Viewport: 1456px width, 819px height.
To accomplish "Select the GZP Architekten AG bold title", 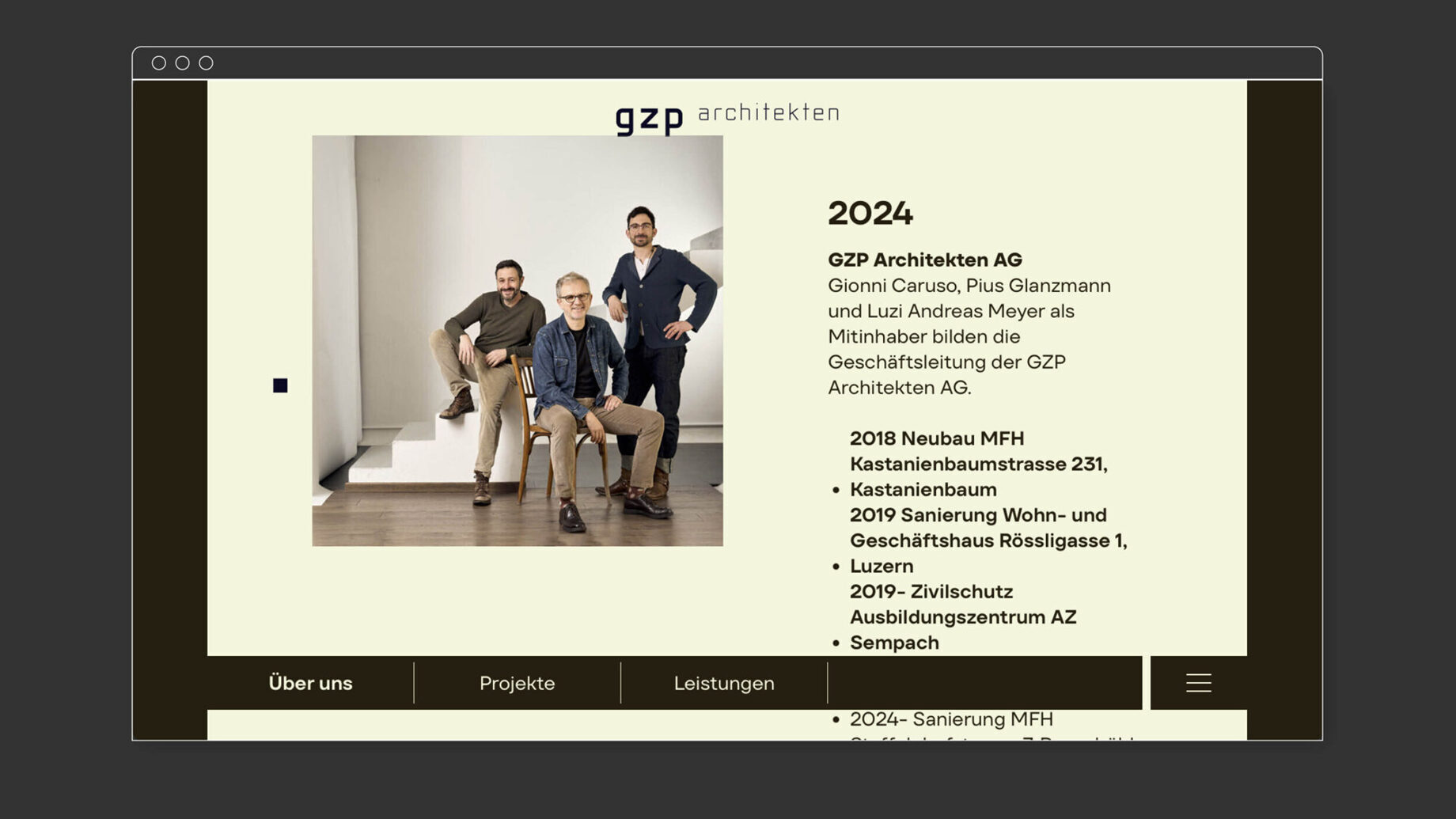I will click(925, 260).
